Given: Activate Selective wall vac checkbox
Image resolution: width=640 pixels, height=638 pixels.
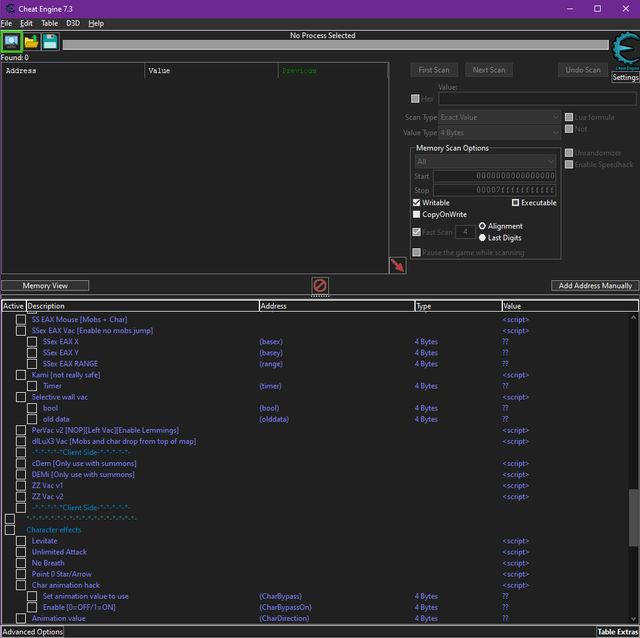Looking at the screenshot, I should click(x=21, y=397).
